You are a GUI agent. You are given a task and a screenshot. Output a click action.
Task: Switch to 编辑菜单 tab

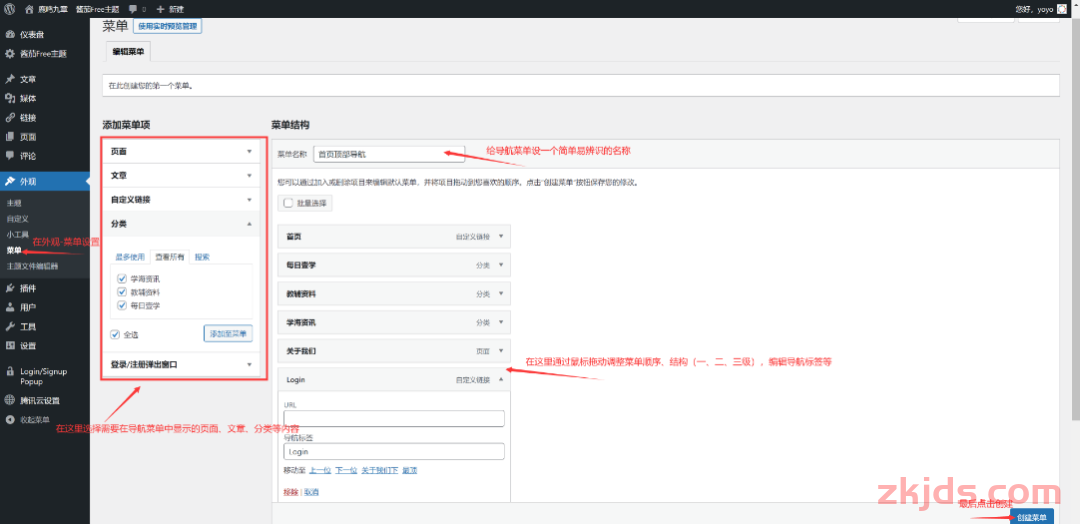[128, 52]
